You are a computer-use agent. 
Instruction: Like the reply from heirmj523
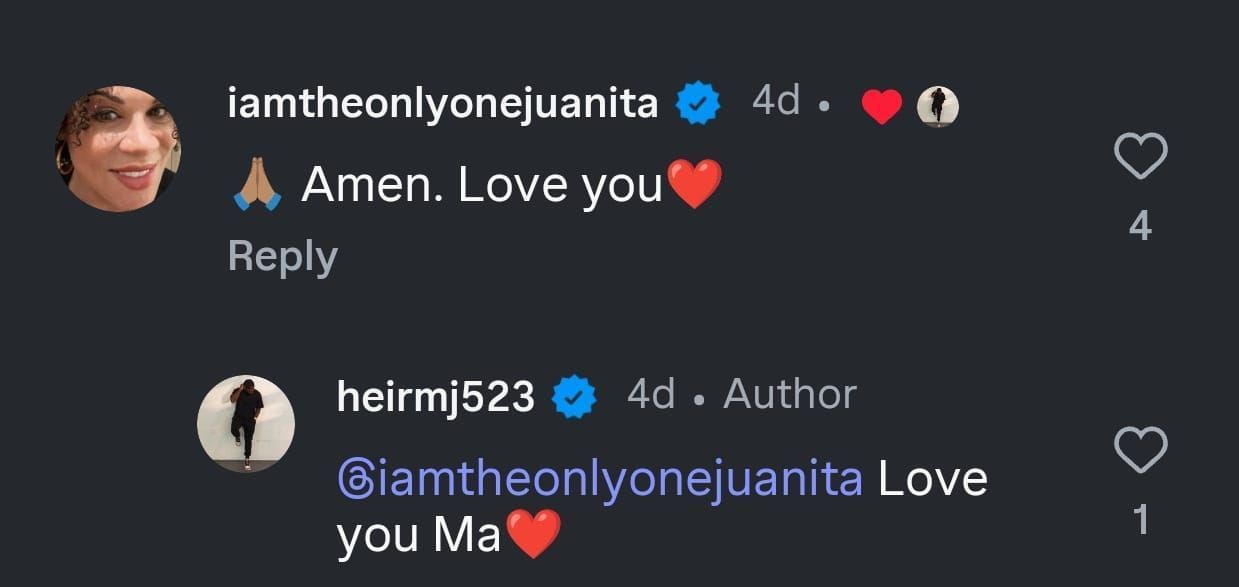click(x=1140, y=449)
